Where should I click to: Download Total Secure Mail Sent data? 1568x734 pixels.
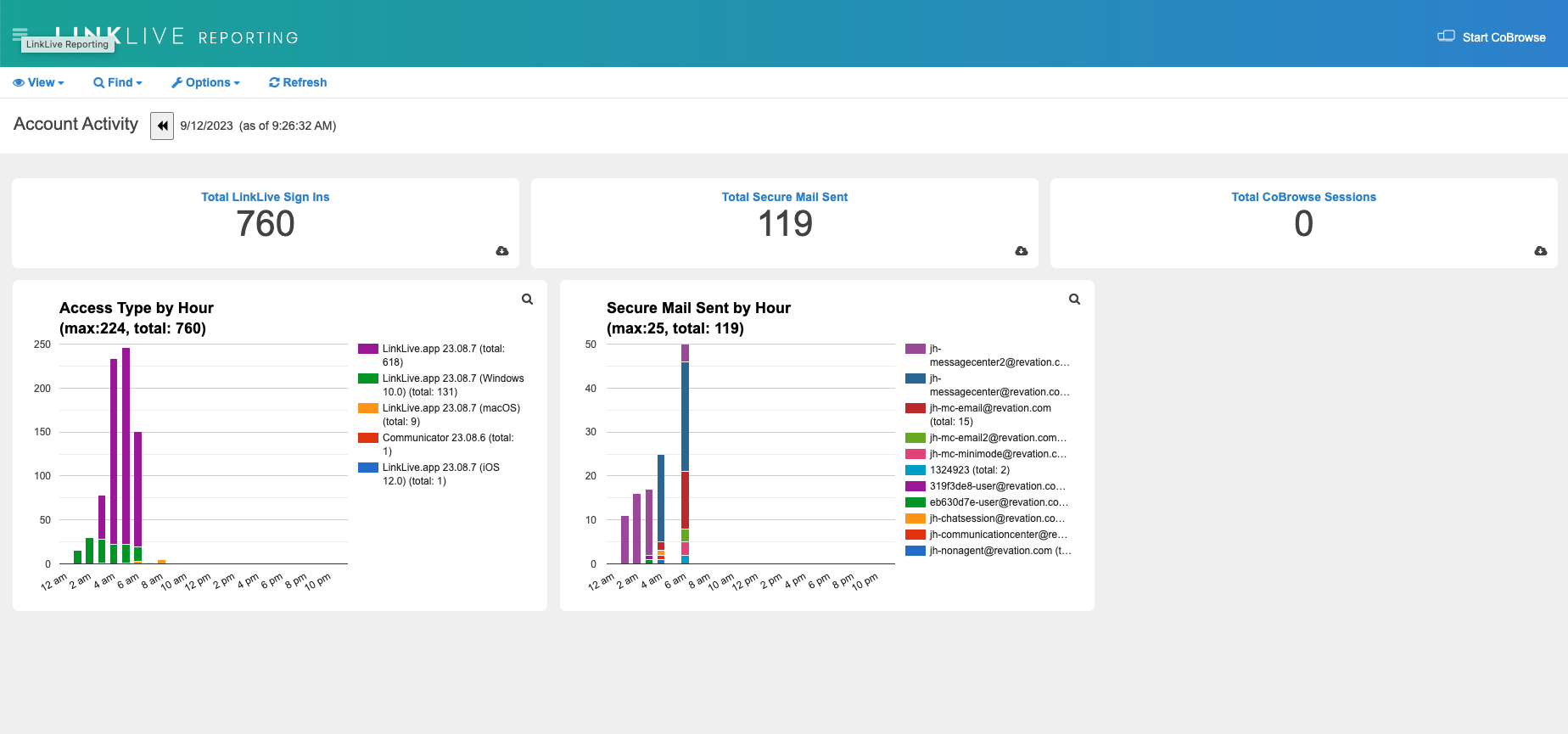[1022, 251]
